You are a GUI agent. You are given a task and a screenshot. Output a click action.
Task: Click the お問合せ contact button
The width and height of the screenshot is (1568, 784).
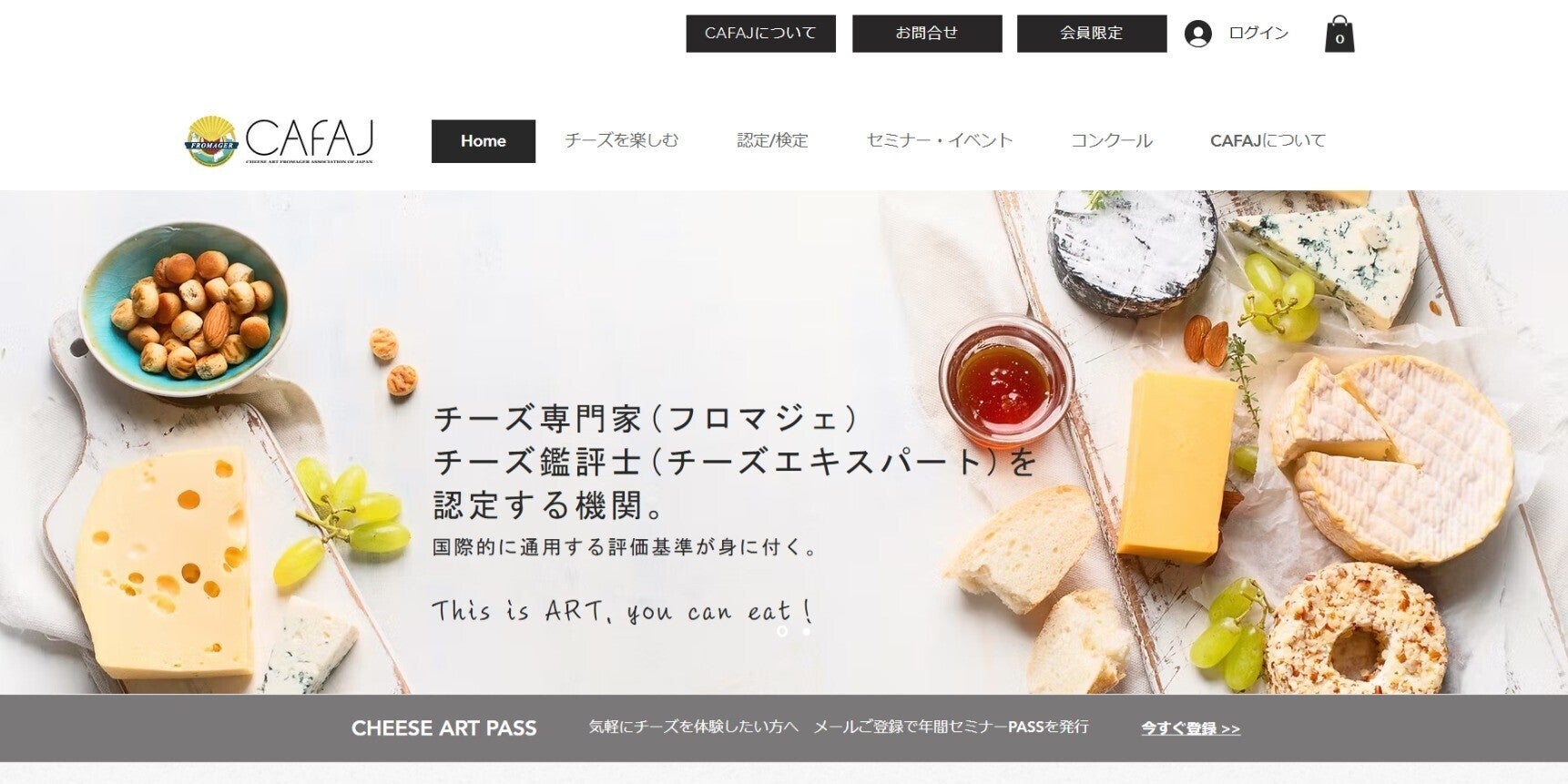927,34
